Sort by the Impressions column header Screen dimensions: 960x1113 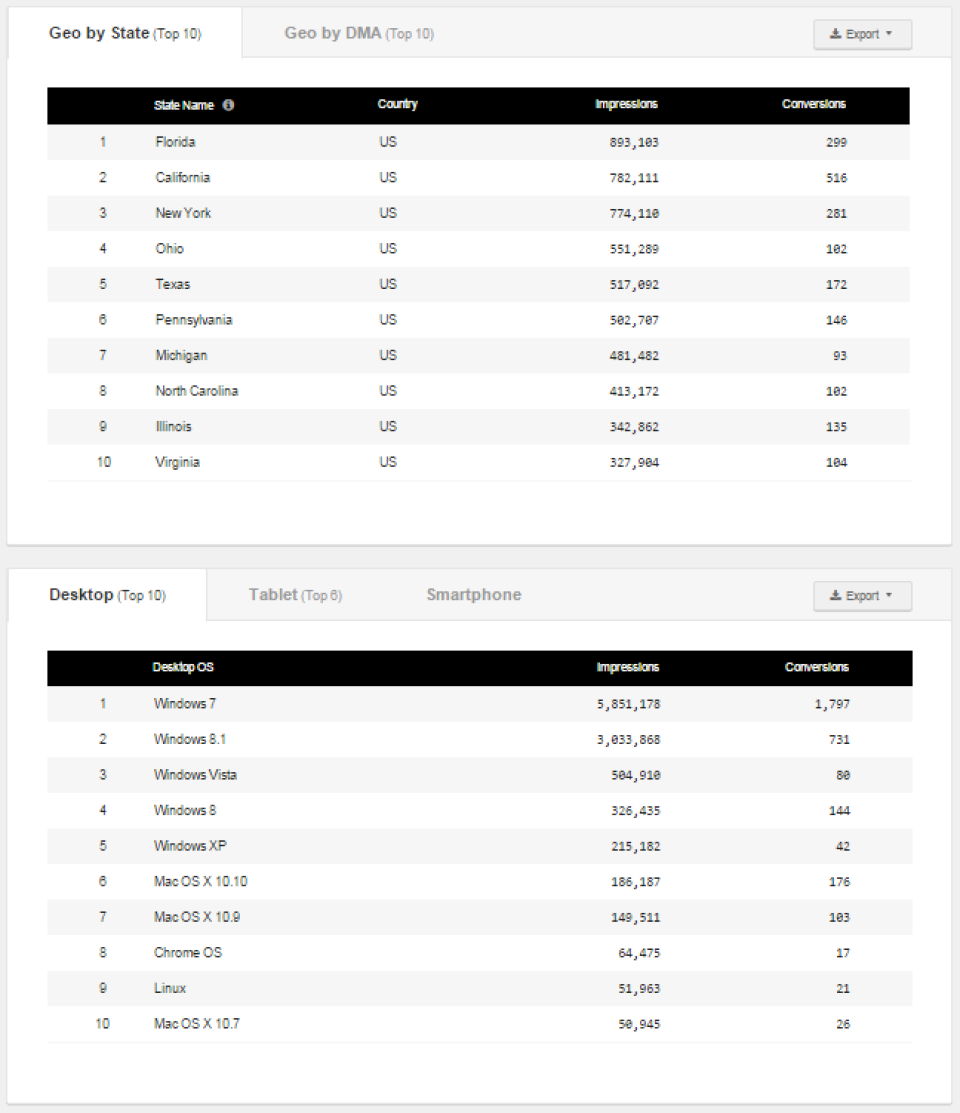coord(627,104)
